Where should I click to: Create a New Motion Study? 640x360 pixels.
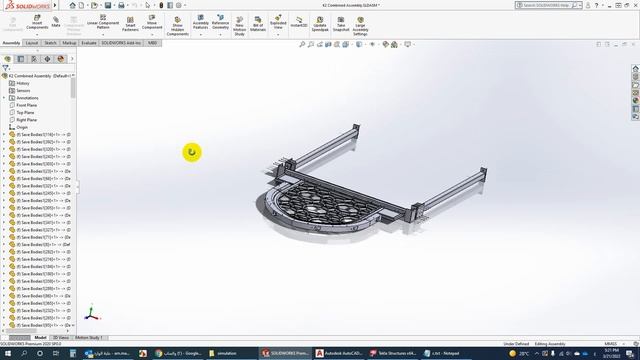(240, 26)
